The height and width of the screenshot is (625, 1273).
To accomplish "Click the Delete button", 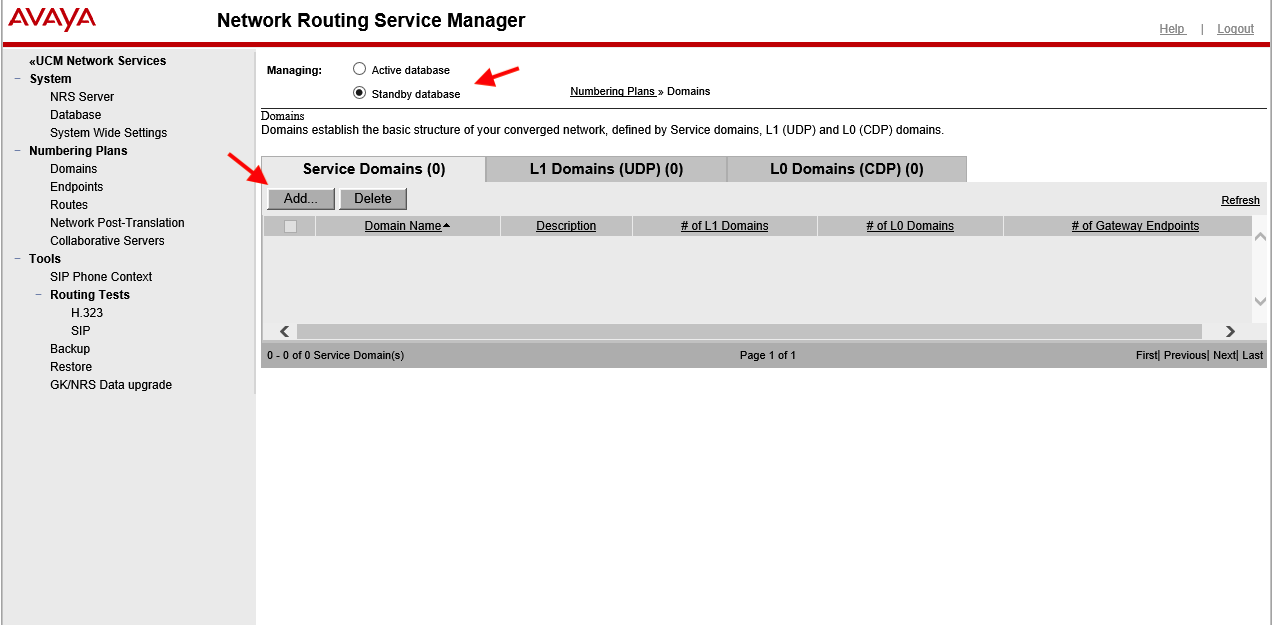I will point(373,198).
